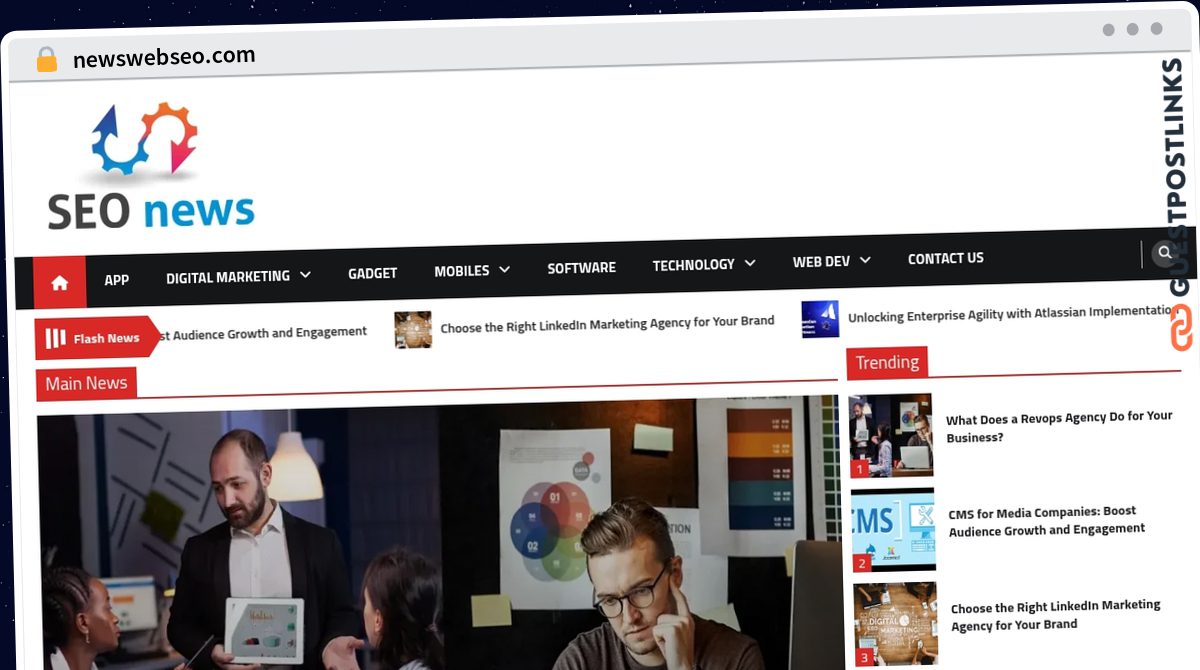Viewport: 1200px width, 670px height.
Task: Click the newswebseo.com address text
Action: 164,57
